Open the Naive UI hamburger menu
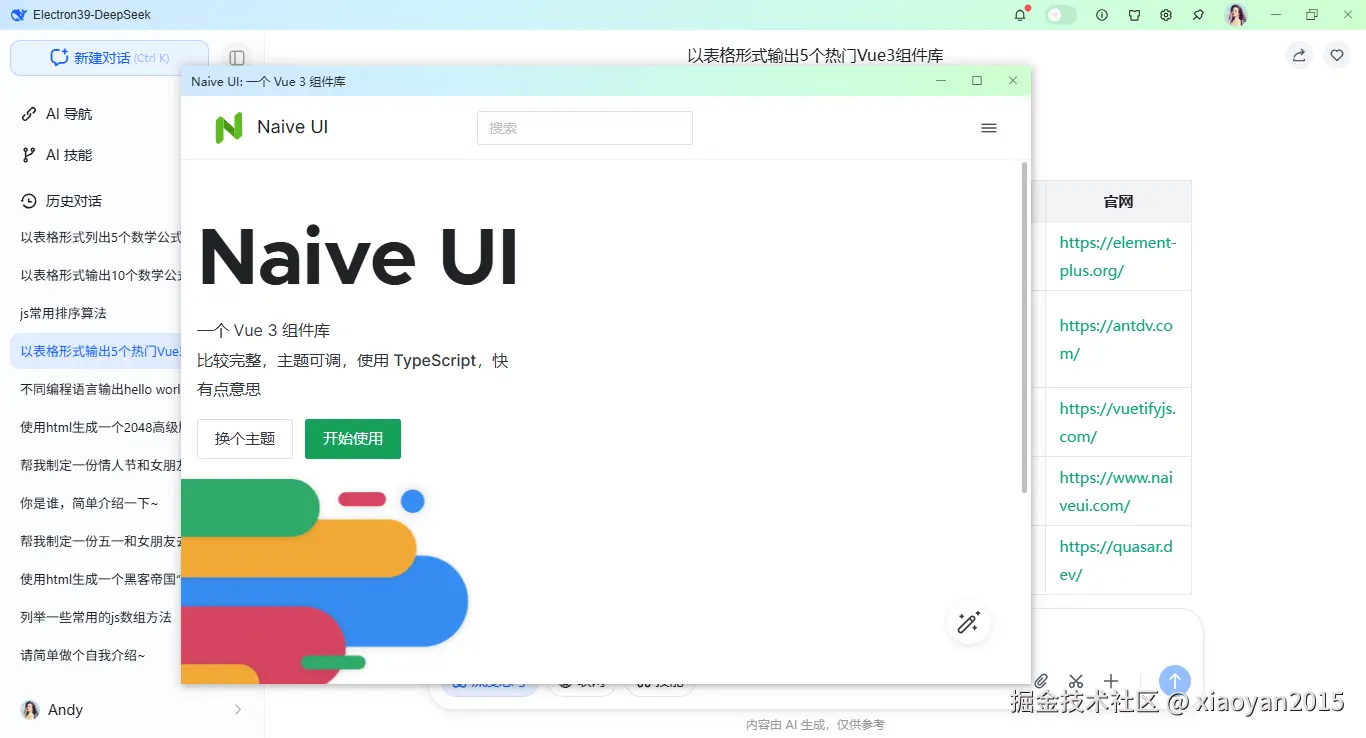Viewport: 1366px width, 738px height. coord(989,128)
